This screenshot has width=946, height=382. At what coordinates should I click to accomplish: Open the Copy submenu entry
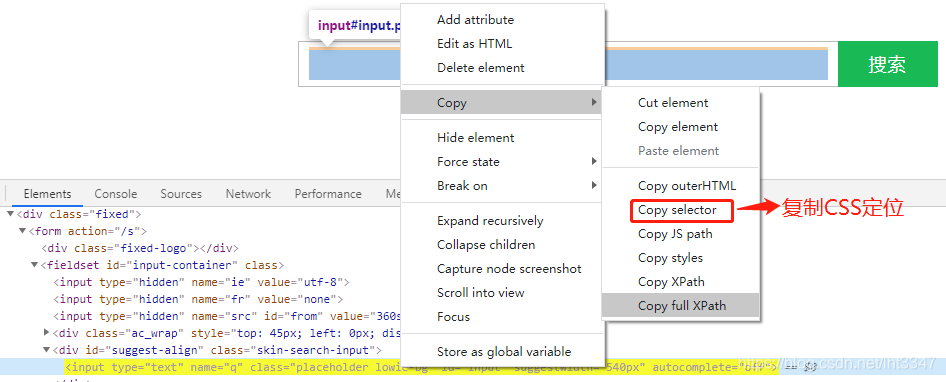pyautogui.click(x=502, y=103)
